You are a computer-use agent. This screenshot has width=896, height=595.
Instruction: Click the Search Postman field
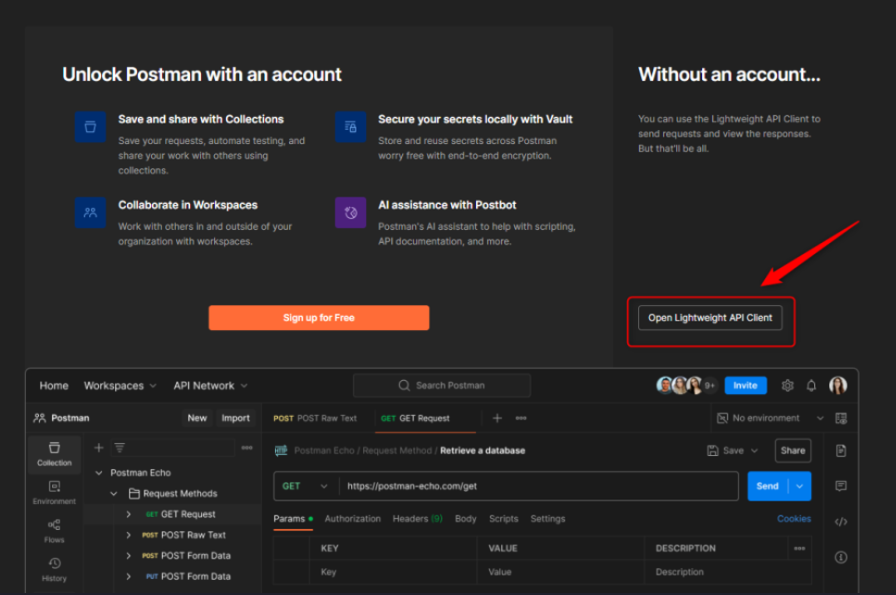442,385
